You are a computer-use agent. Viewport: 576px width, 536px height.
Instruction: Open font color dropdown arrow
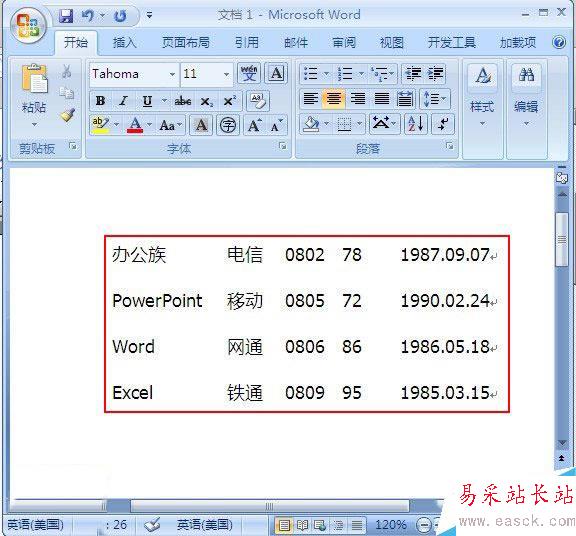pyautogui.click(x=150, y=125)
